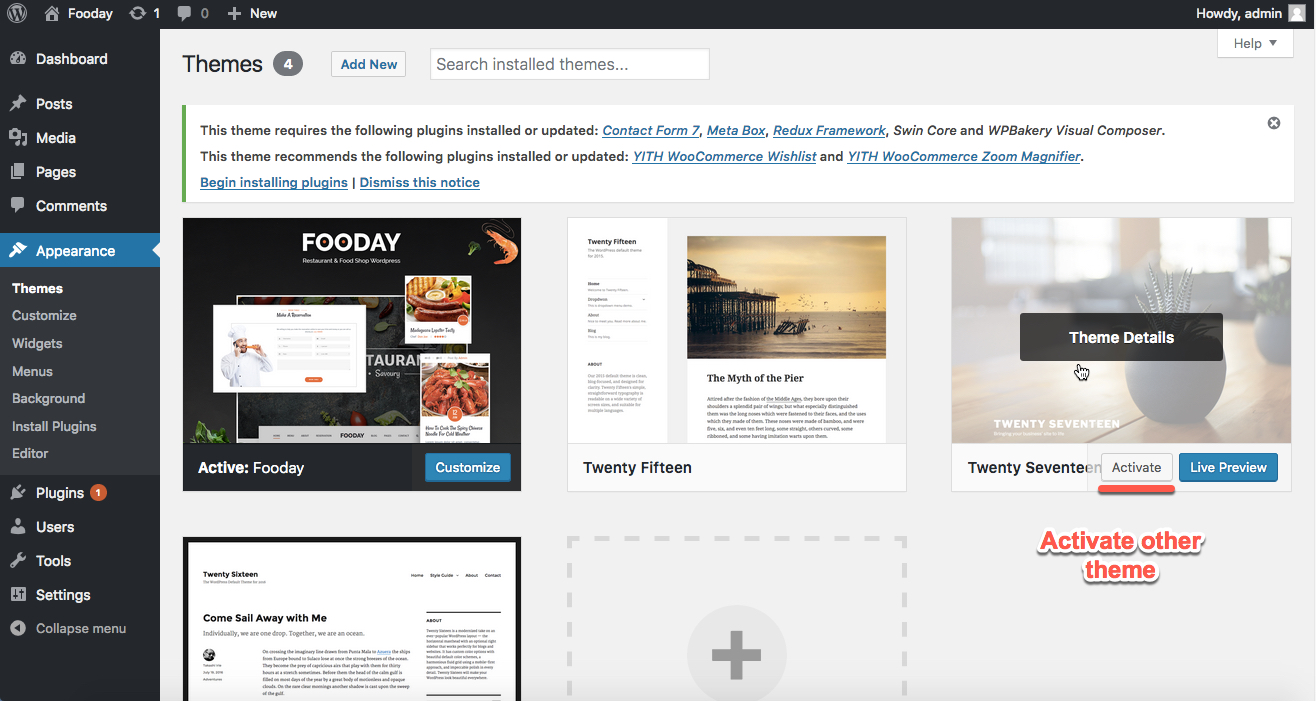This screenshot has height=701, width=1316.
Task: Select the Twenty Sixteen theme thumbnail
Action: click(x=352, y=619)
